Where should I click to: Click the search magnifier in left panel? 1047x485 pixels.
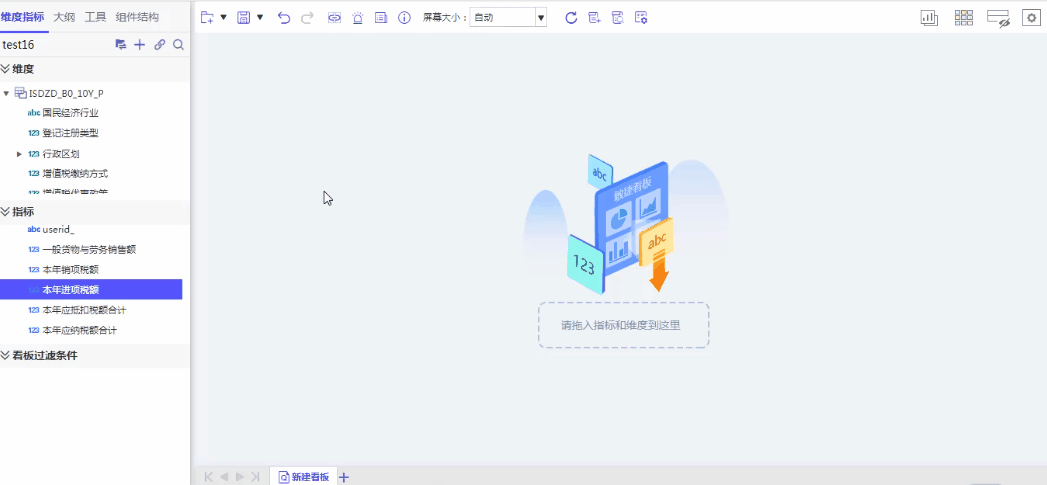tap(178, 45)
